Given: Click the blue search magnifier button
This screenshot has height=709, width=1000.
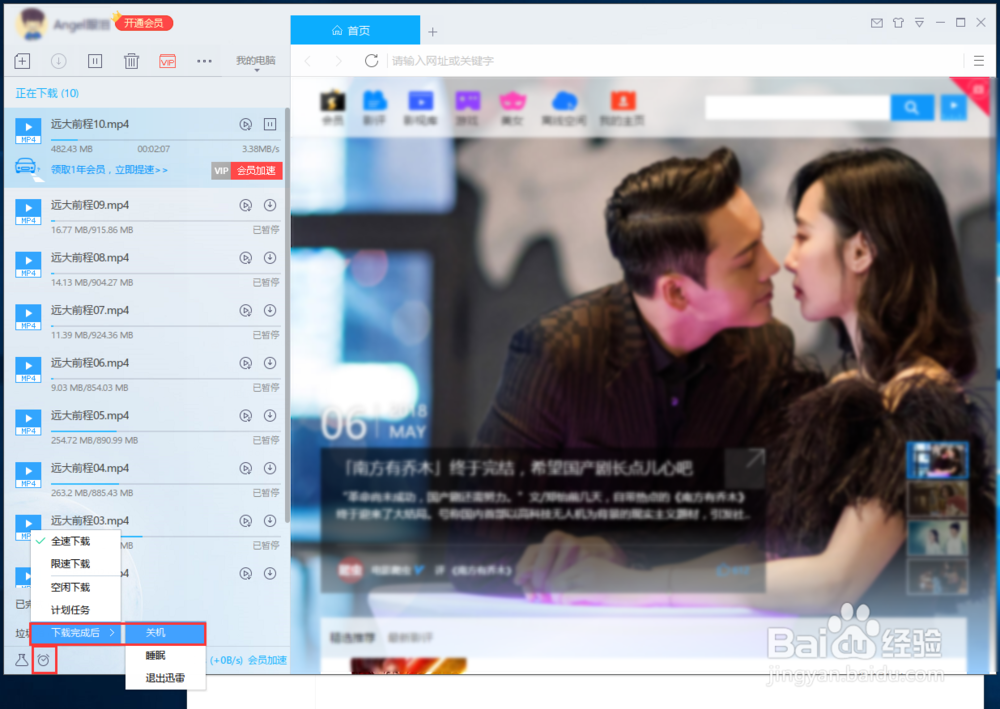Looking at the screenshot, I should (912, 107).
